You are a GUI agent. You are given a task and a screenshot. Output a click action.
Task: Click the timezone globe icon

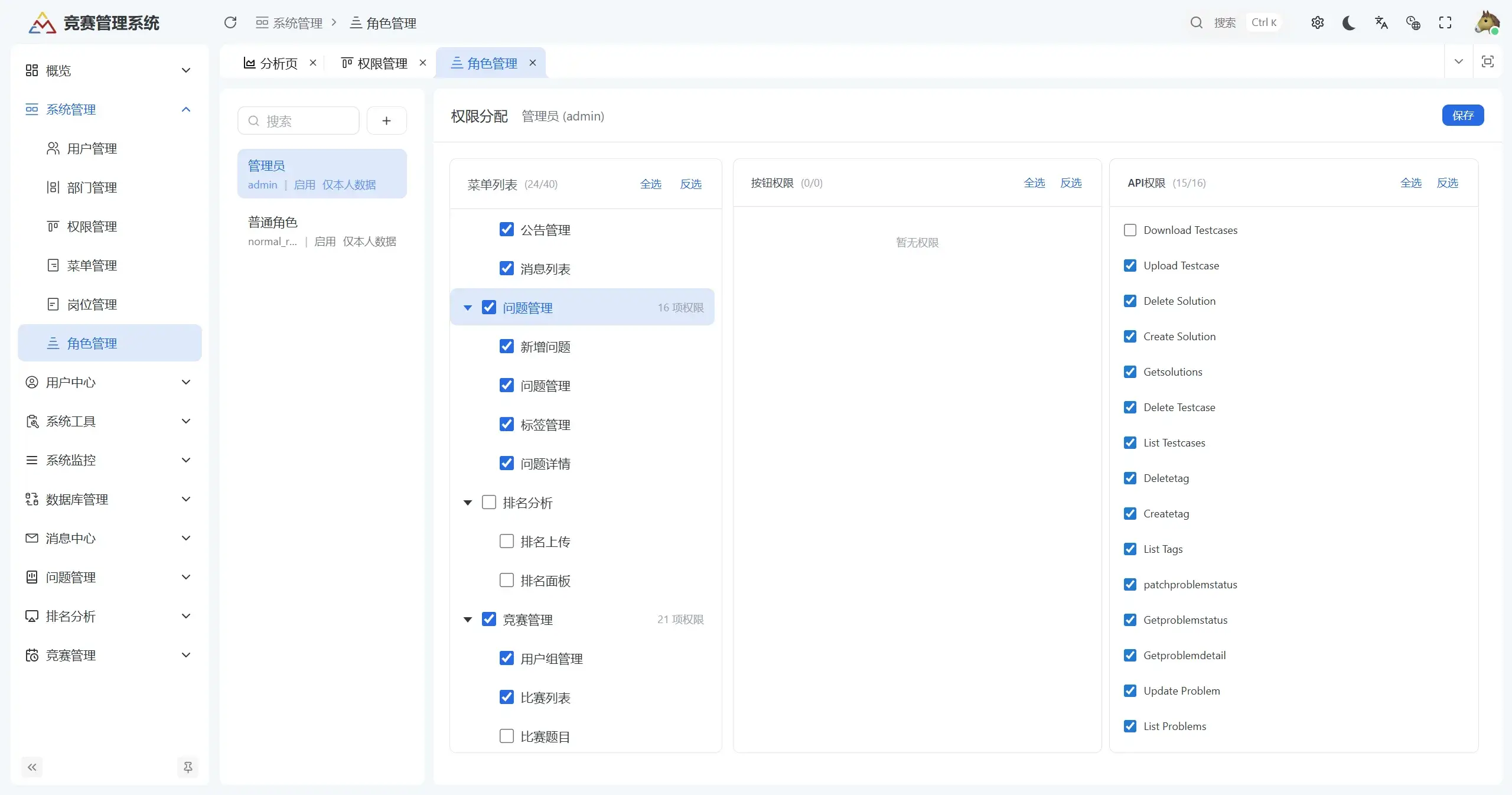pos(1413,22)
